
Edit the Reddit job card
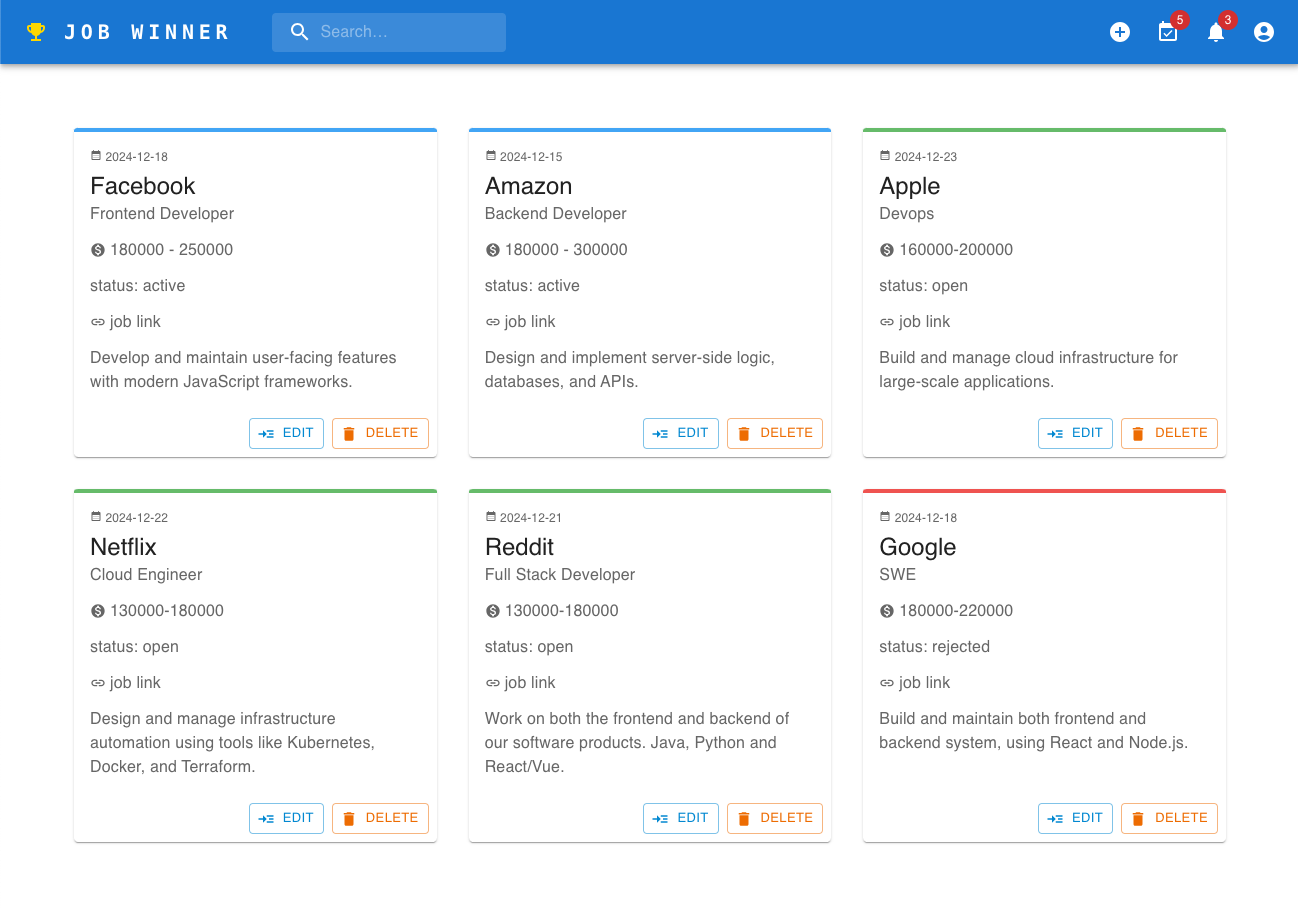pos(681,818)
